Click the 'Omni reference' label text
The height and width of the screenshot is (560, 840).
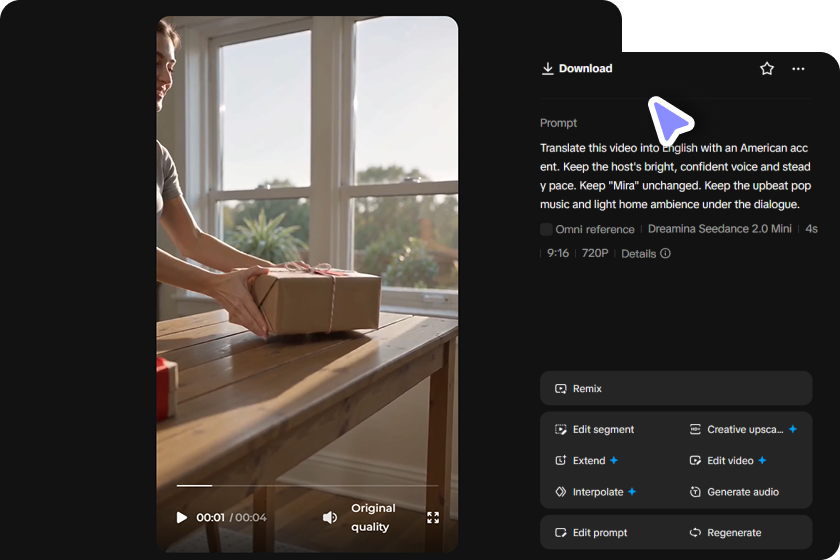pos(595,229)
